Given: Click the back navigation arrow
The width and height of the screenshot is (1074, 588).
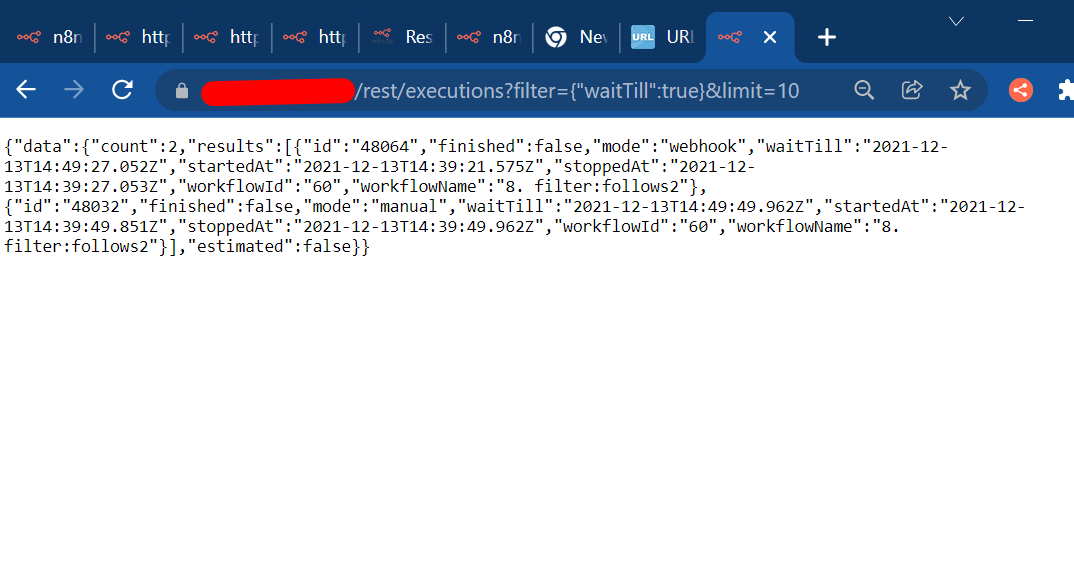Looking at the screenshot, I should point(25,90).
